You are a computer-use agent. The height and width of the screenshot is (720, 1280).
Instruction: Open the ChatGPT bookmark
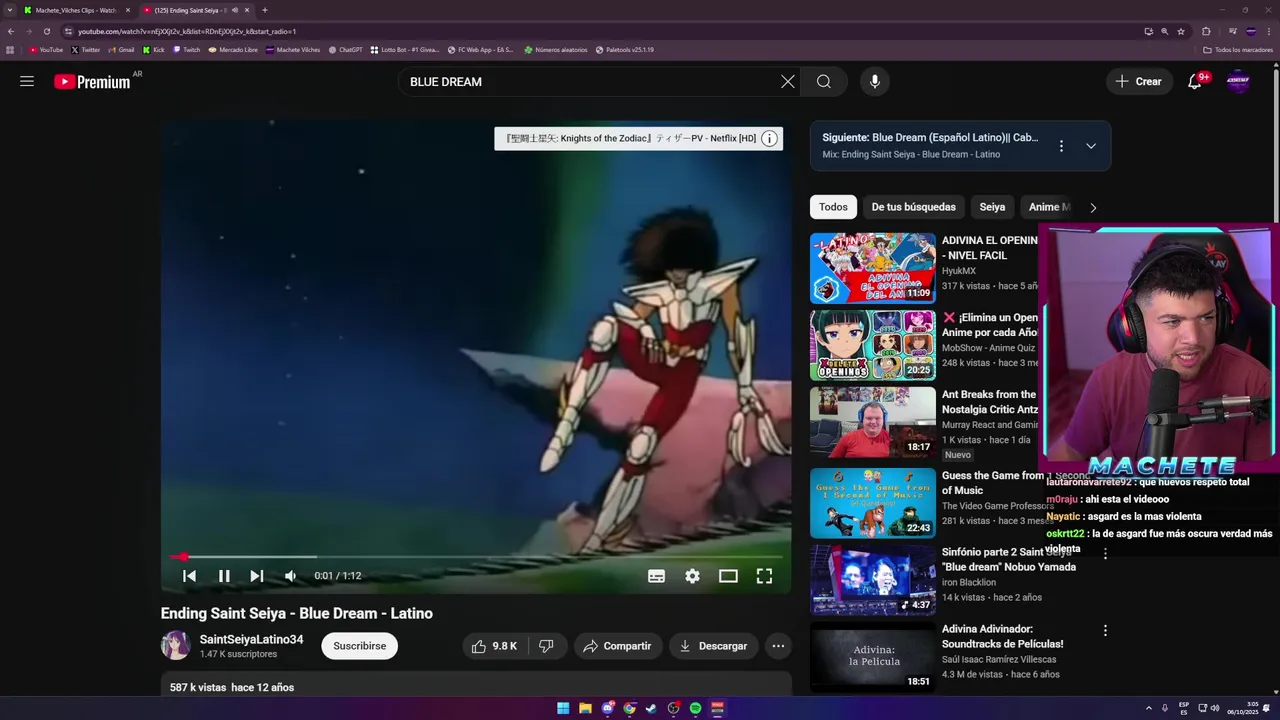[345, 50]
